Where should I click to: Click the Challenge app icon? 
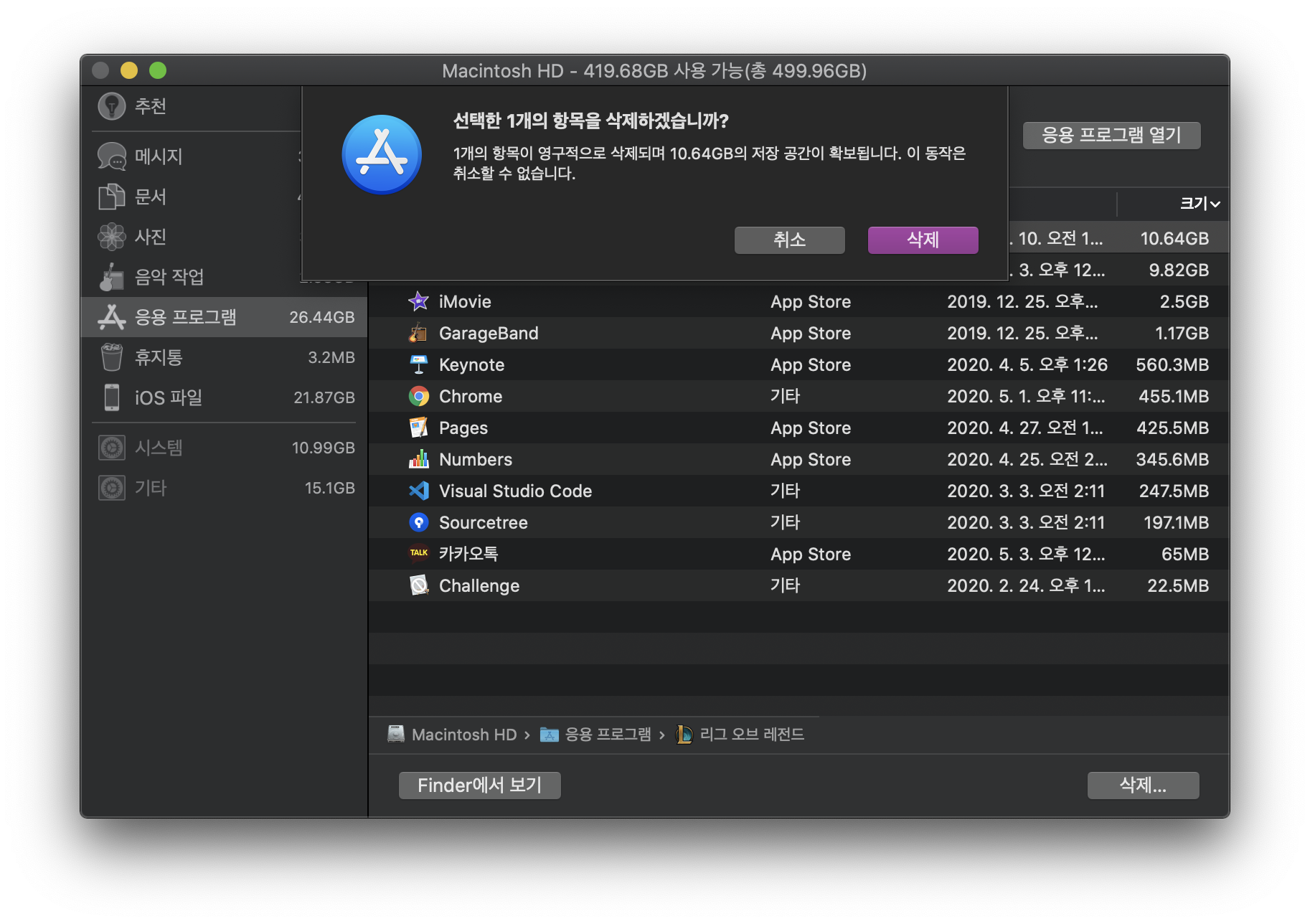418,585
